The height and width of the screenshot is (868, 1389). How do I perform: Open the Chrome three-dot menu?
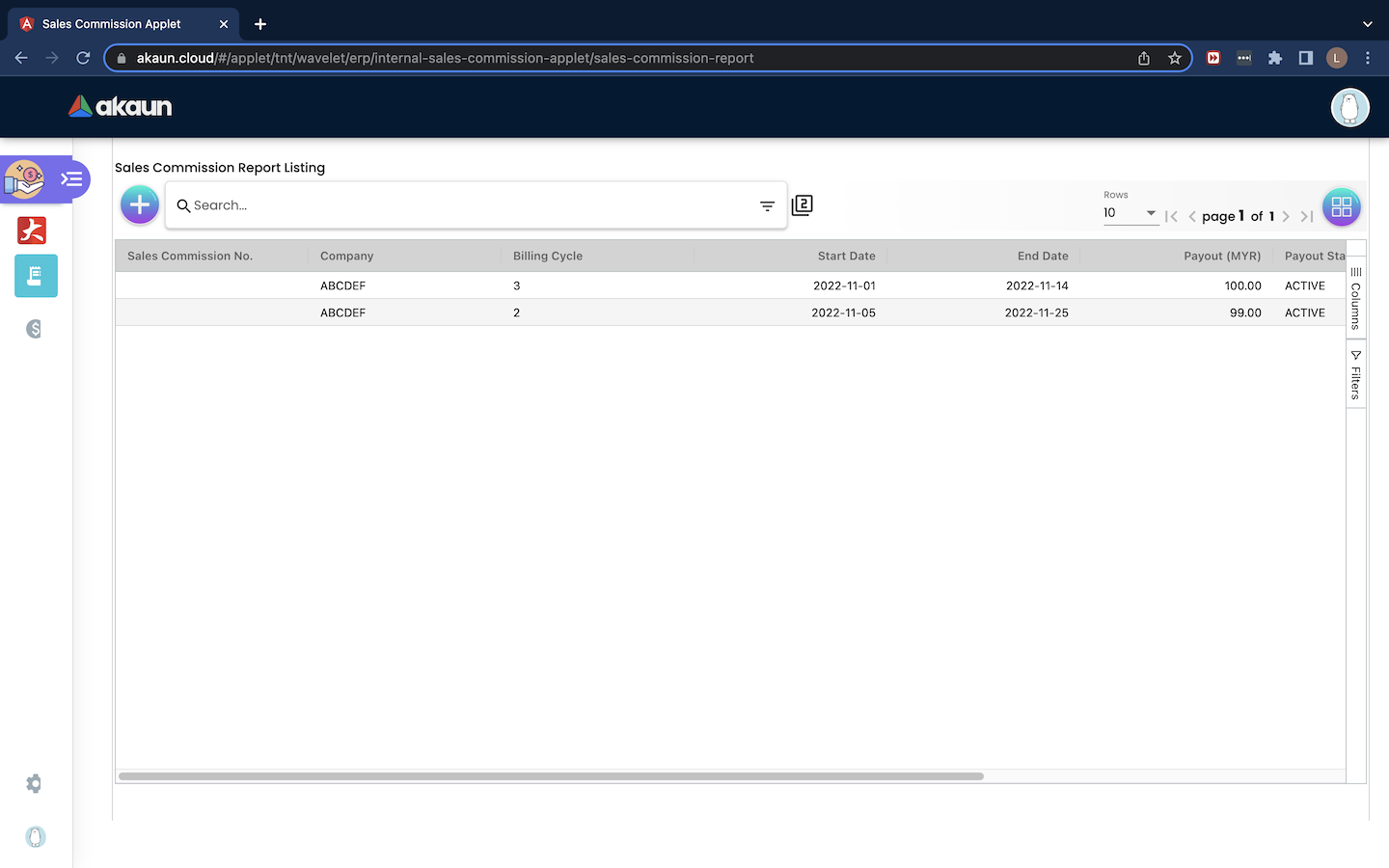click(x=1368, y=58)
